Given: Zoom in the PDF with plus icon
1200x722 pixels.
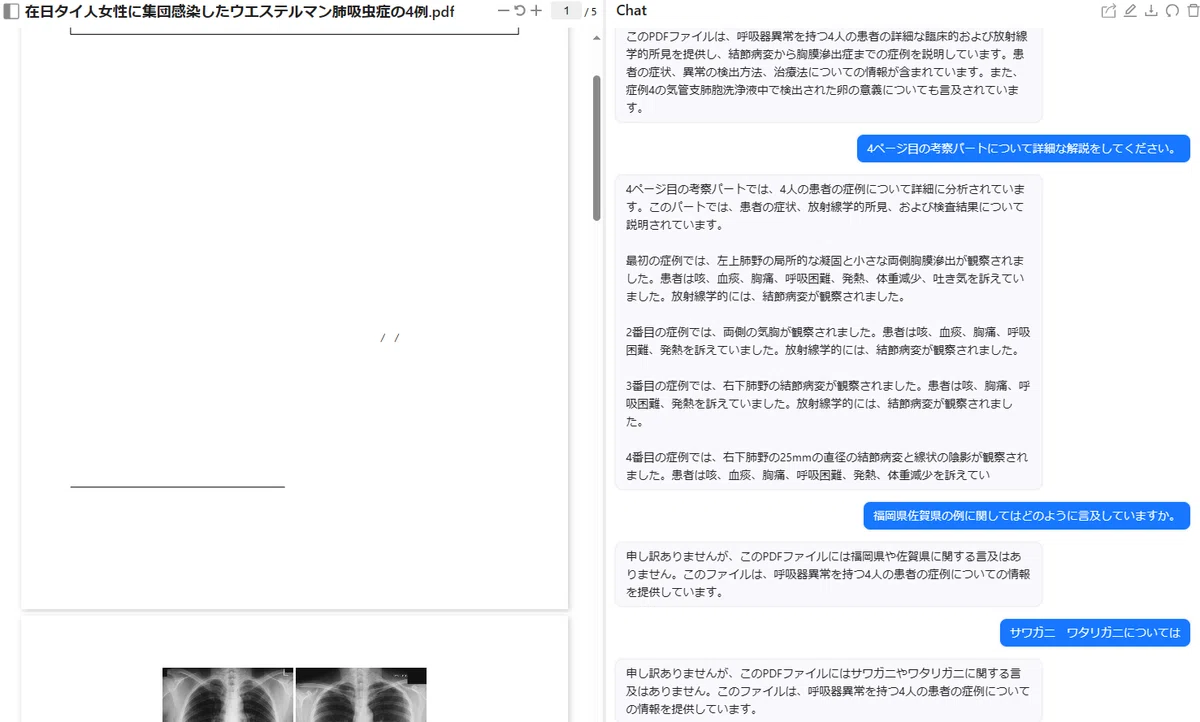Looking at the screenshot, I should [536, 11].
